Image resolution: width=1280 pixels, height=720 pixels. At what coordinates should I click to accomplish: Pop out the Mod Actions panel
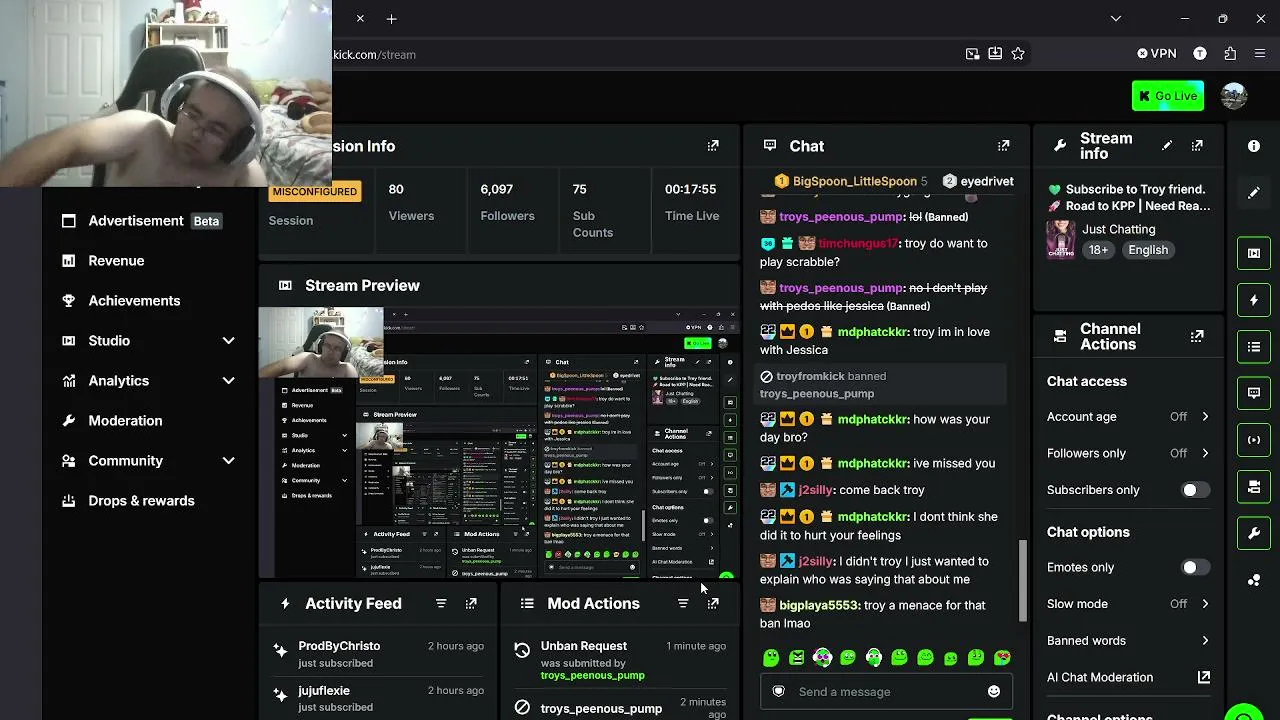[713, 604]
